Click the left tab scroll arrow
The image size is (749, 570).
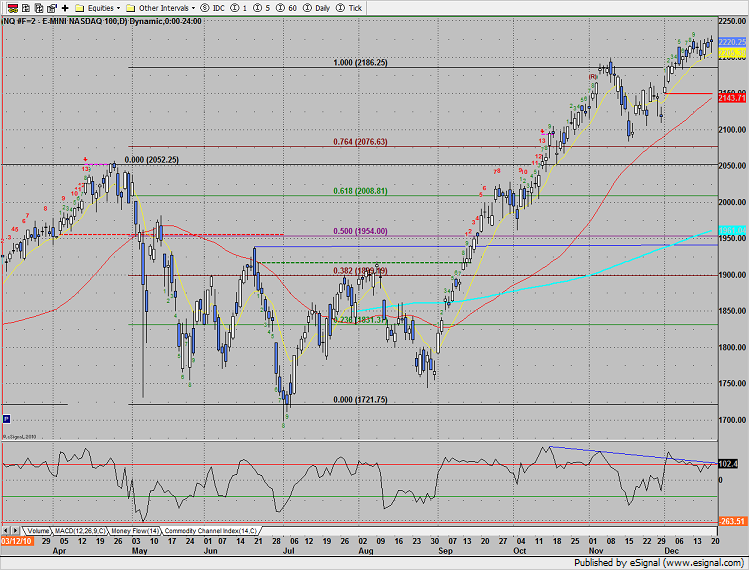(x=6, y=531)
